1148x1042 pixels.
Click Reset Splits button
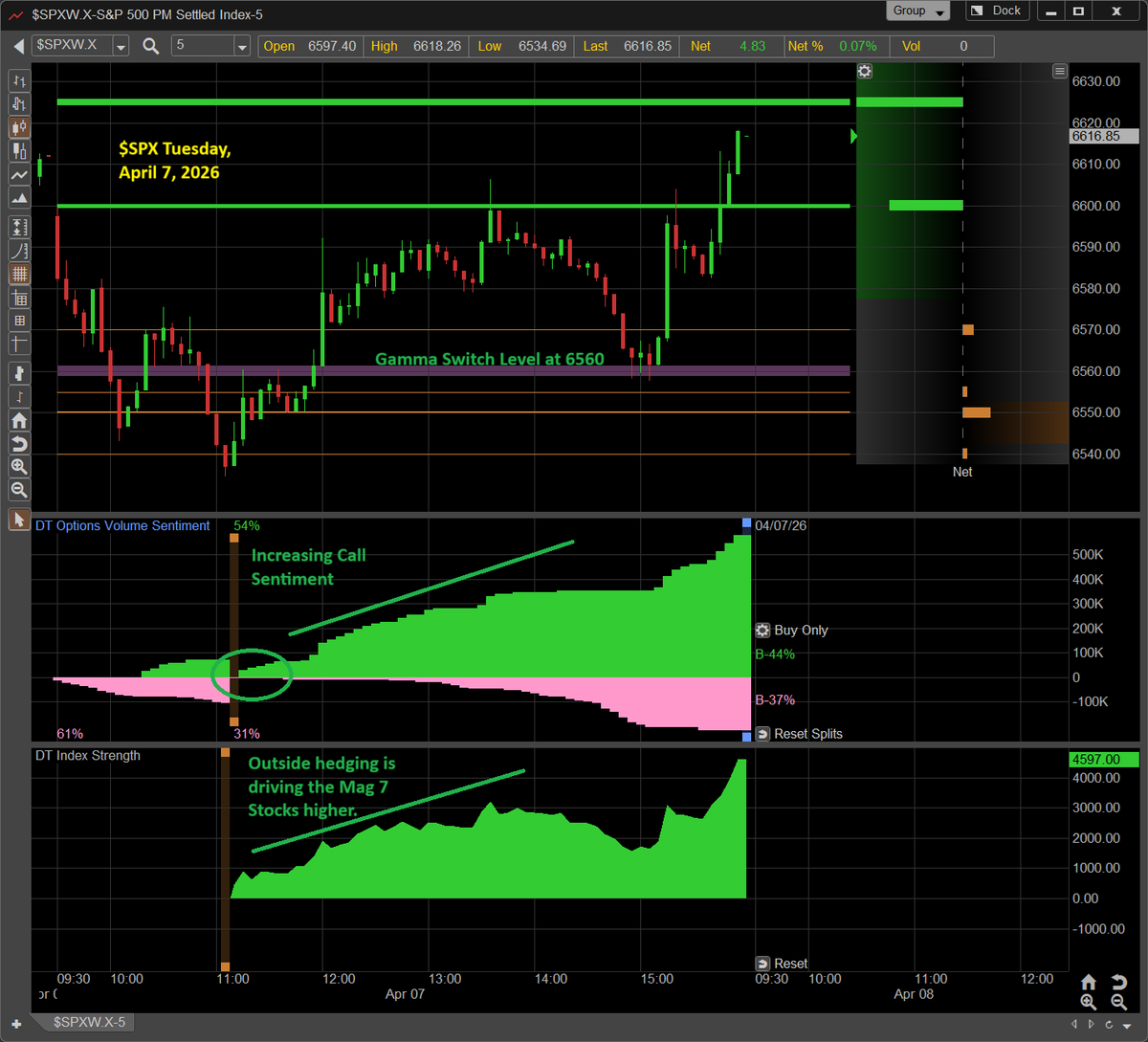799,734
